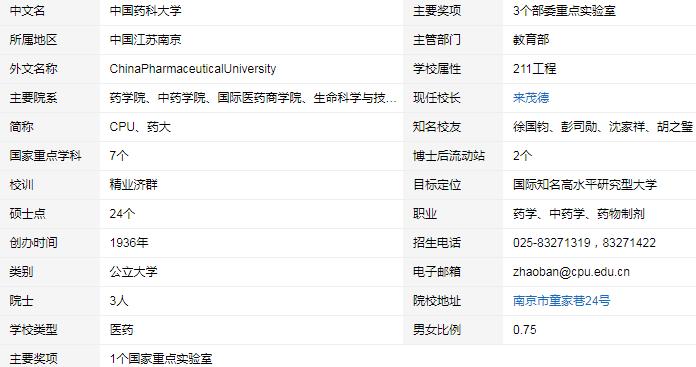
Task: Select the 中文名 label
Action: pyautogui.click(x=28, y=11)
